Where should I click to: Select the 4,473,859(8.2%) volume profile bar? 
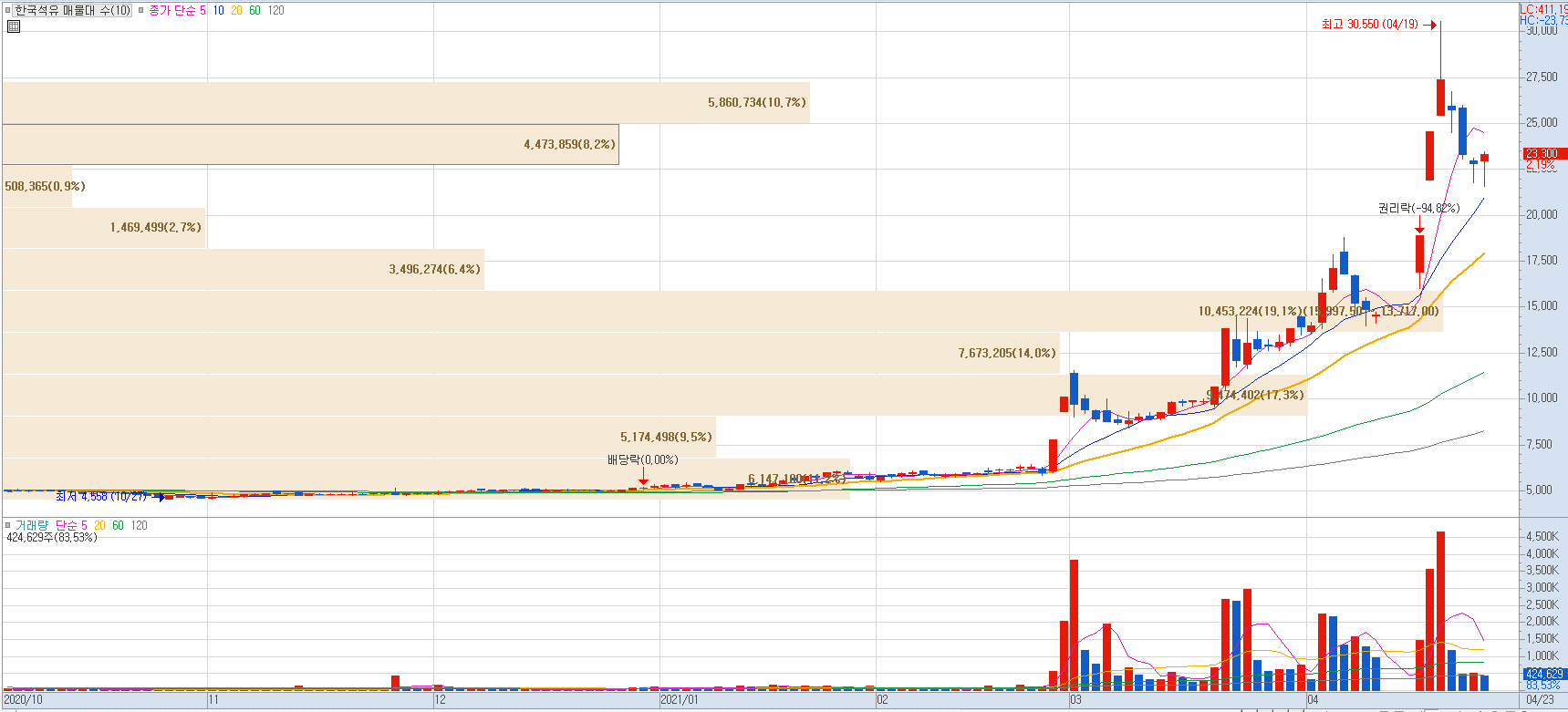pyautogui.click(x=310, y=144)
